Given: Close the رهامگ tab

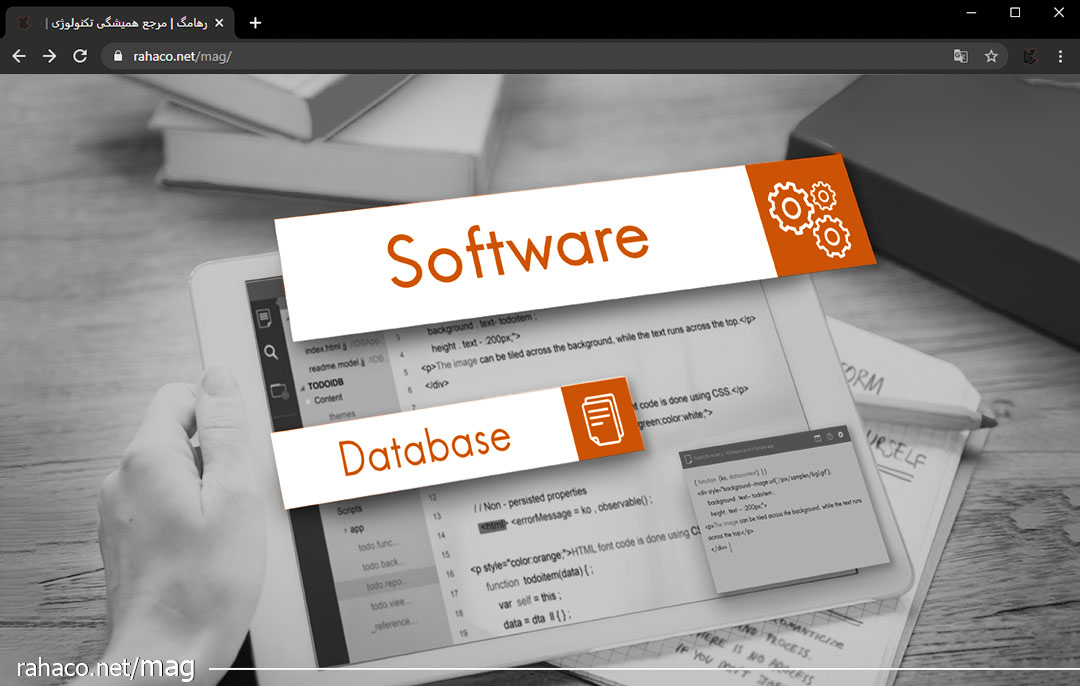Looking at the screenshot, I should coord(219,22).
